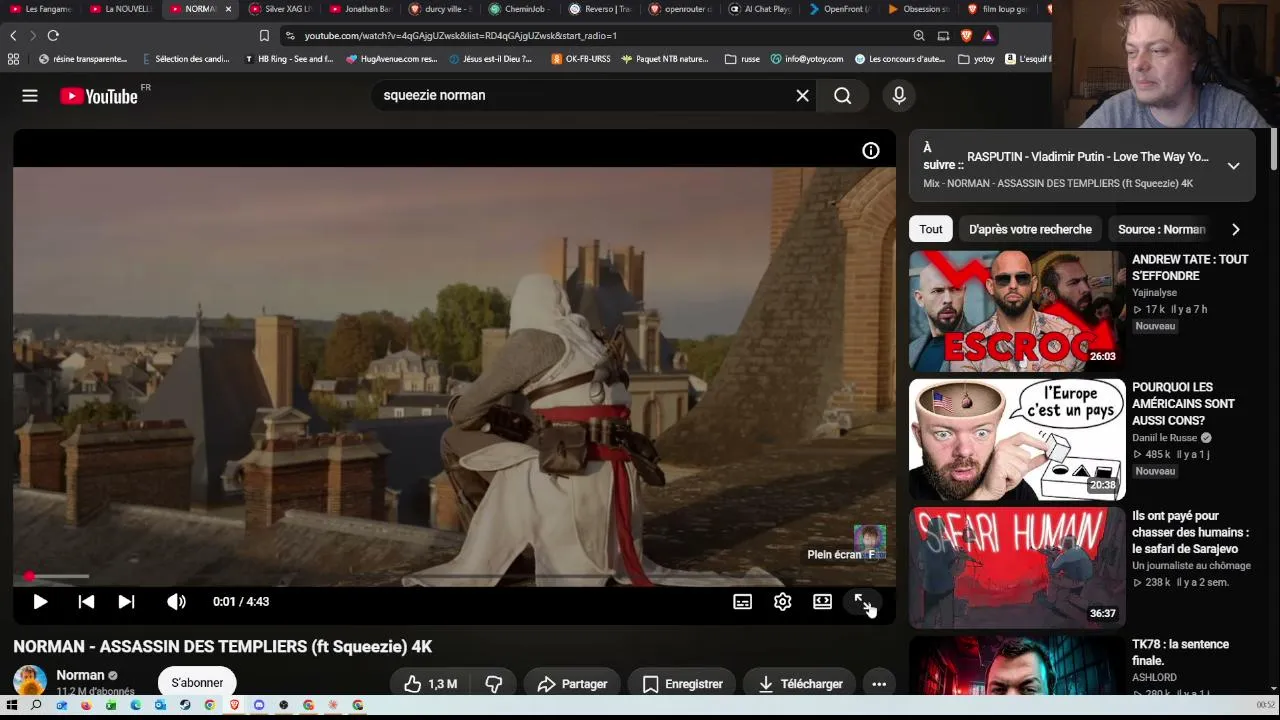This screenshot has width=1280, height=720.
Task: Toggle subtitles on the player
Action: tap(742, 602)
